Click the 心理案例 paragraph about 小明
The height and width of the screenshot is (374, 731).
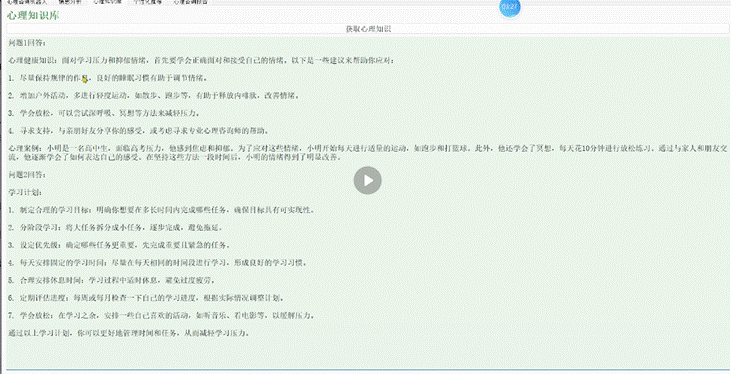(368, 153)
